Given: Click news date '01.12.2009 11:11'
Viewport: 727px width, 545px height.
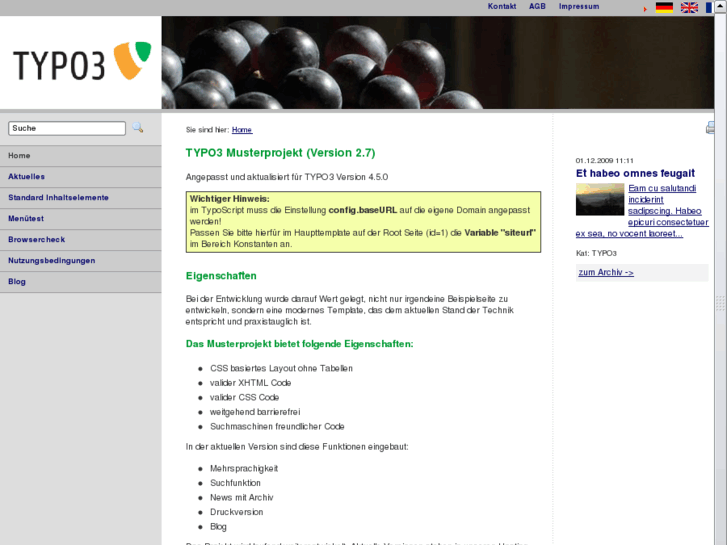Looking at the screenshot, I should pyautogui.click(x=605, y=160).
